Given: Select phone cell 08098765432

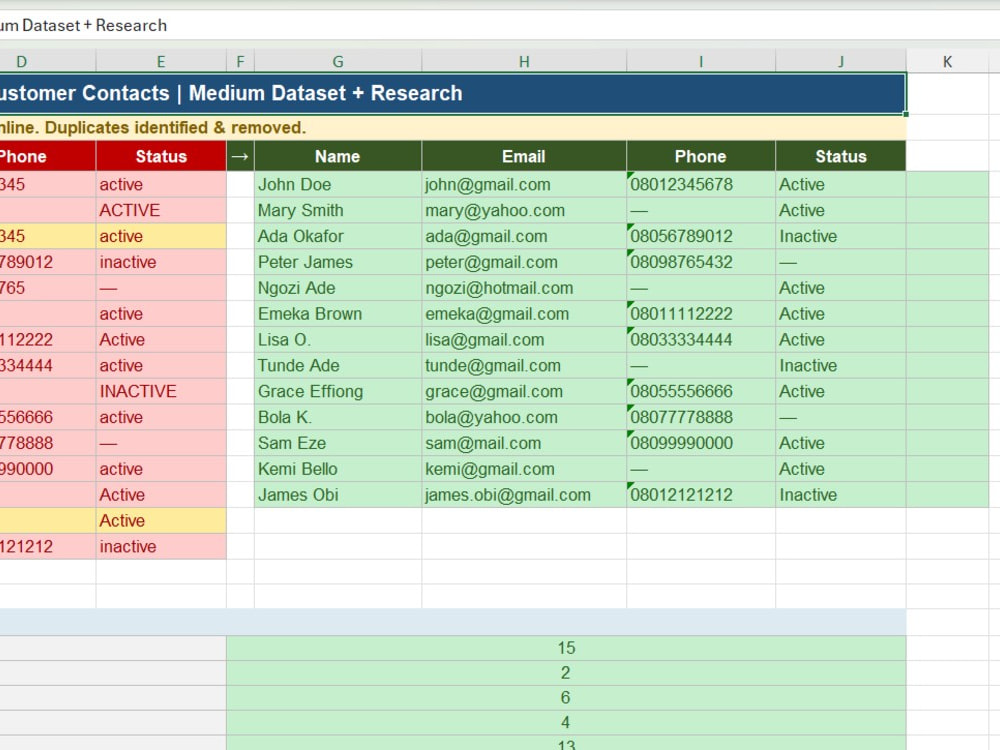Looking at the screenshot, I should pyautogui.click(x=701, y=262).
